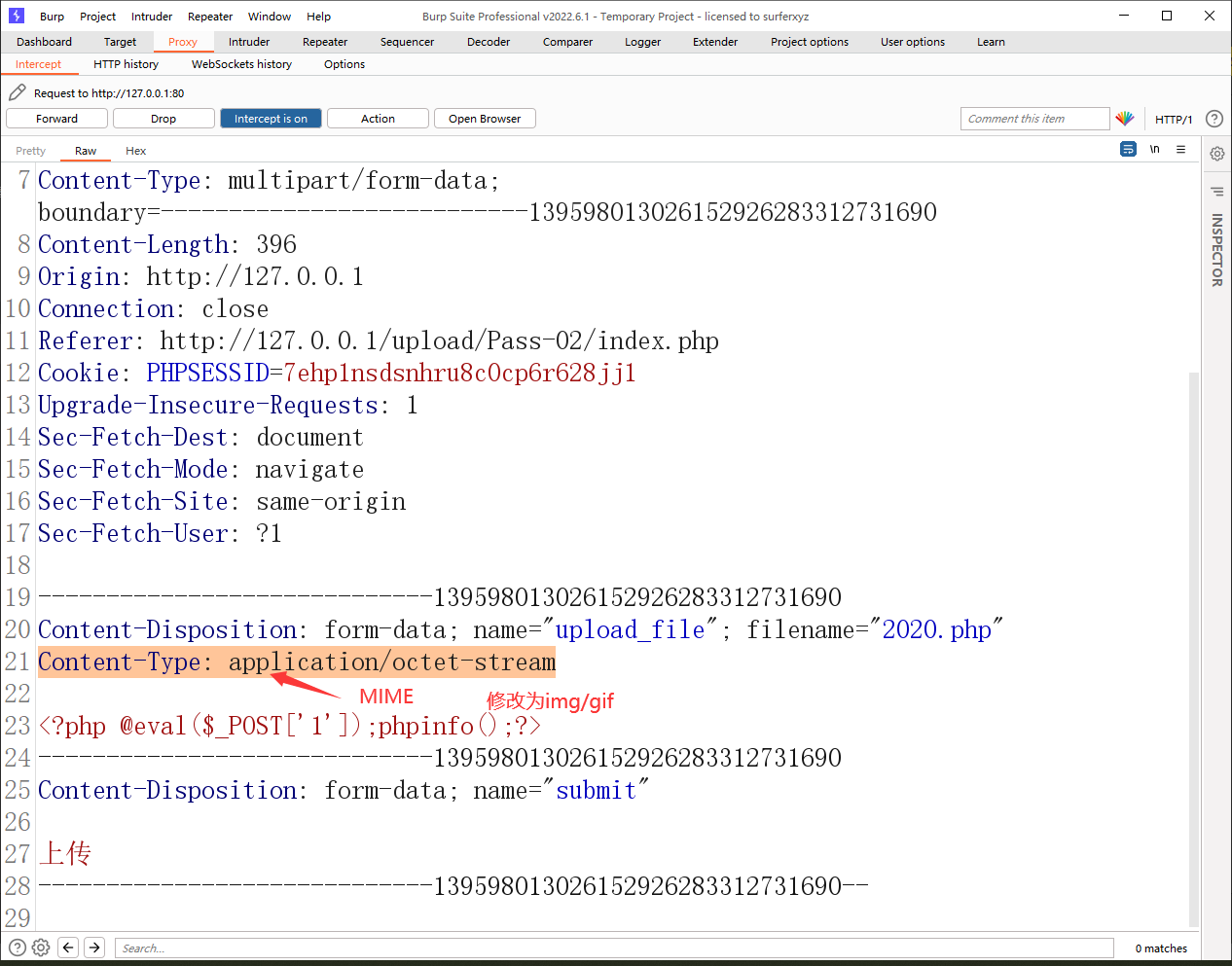Viewport: 1232px width, 966px height.
Task: Toggle the show non-printable \n icon
Action: [x=1155, y=149]
